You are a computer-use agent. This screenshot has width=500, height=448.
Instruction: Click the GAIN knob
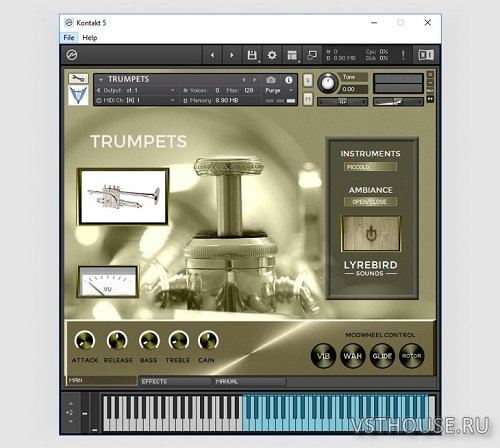click(208, 341)
